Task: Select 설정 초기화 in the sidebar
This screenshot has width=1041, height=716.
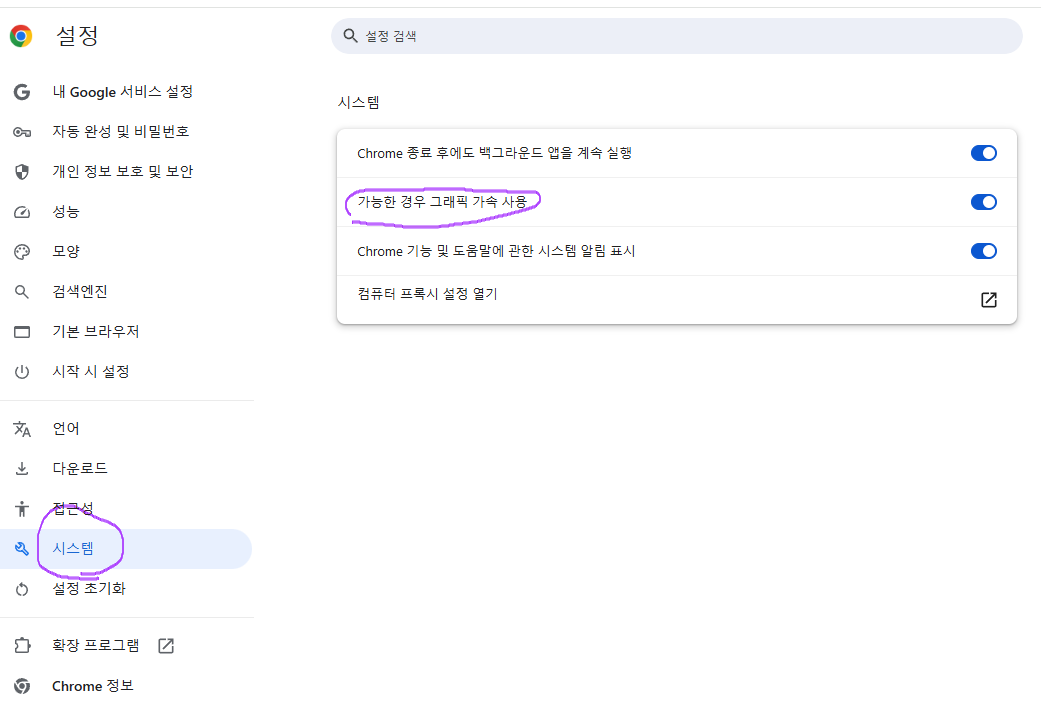Action: 89,589
